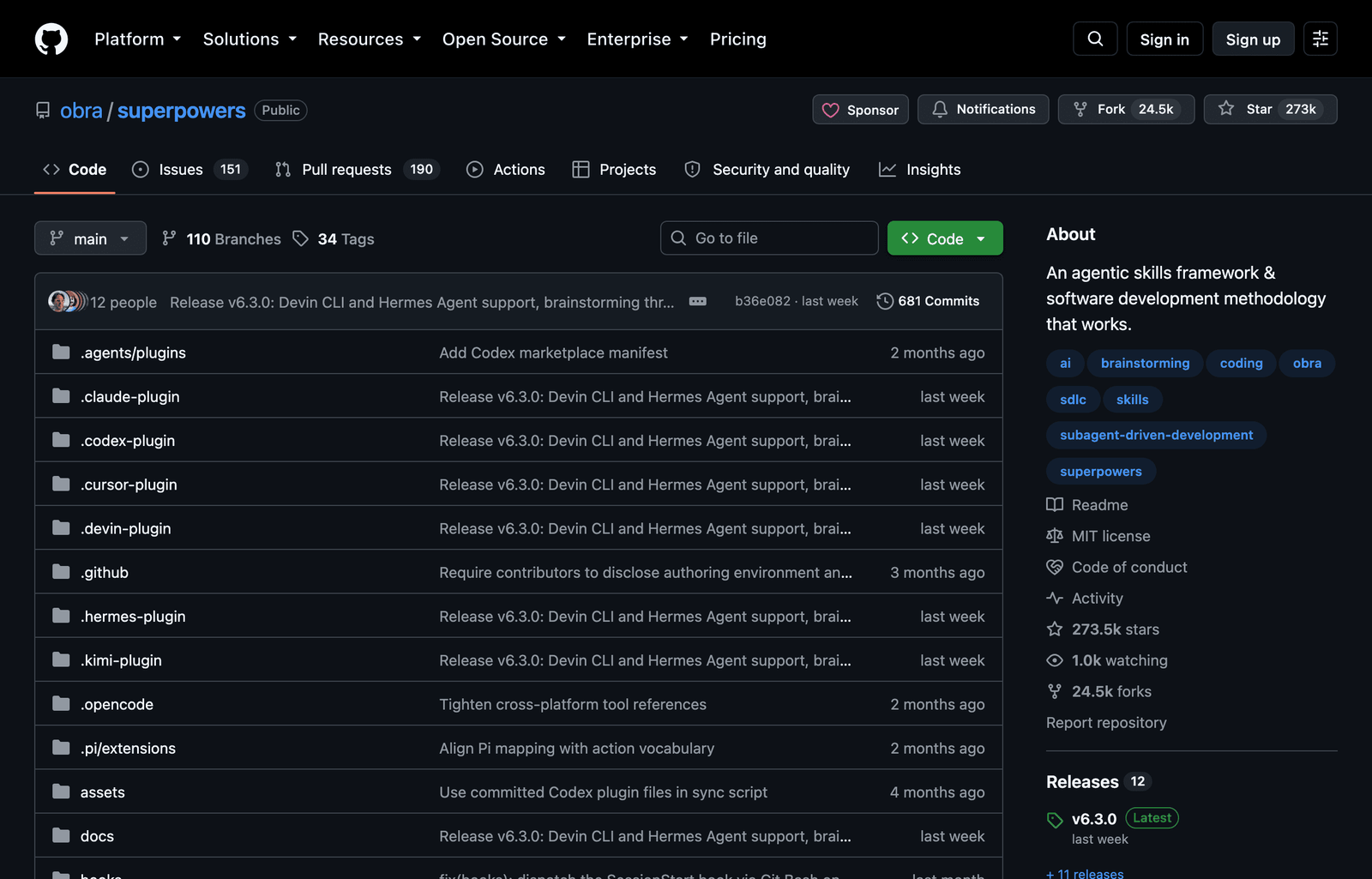Switch to the Issues tab
This screenshot has height=879, width=1372.
(x=190, y=170)
